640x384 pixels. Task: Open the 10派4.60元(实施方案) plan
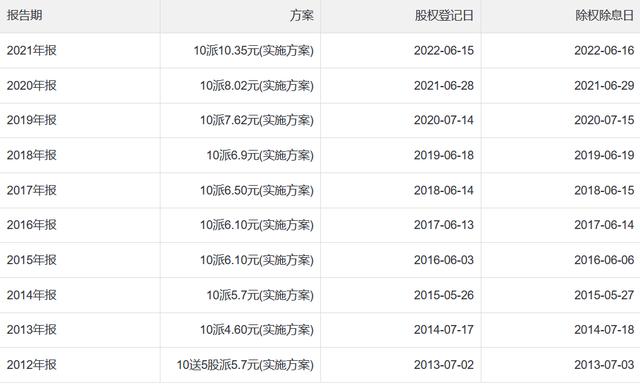point(257,330)
